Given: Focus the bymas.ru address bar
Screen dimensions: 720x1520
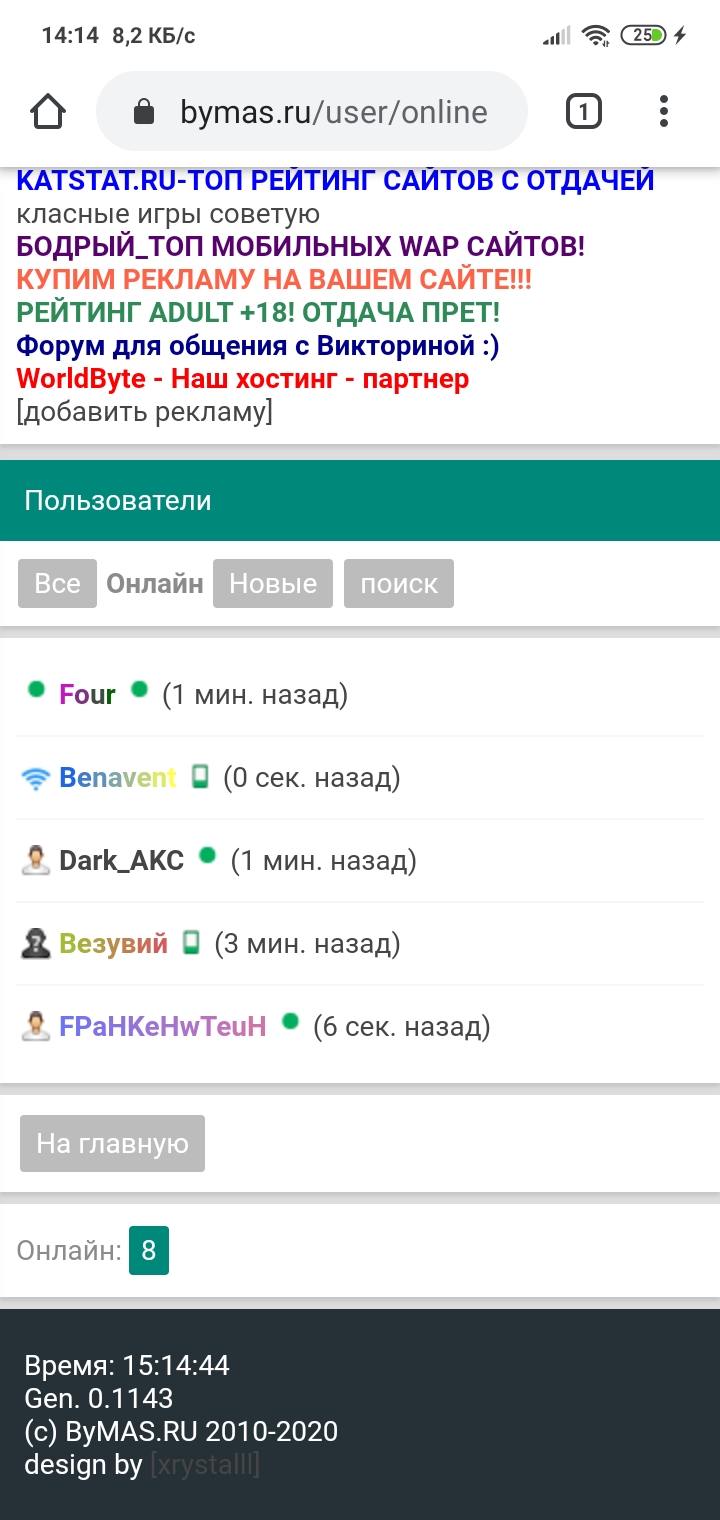Looking at the screenshot, I should pos(332,112).
